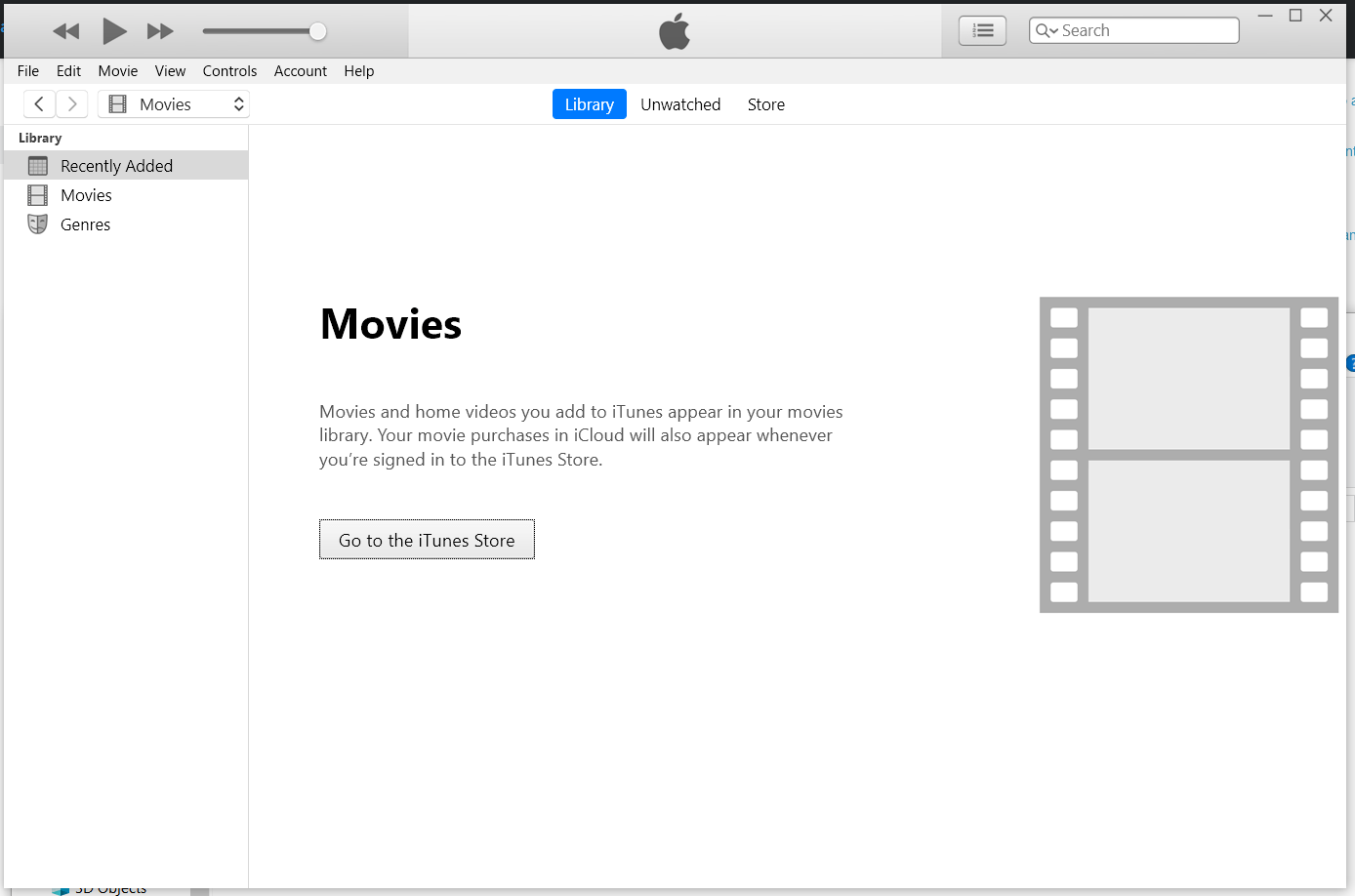
Task: Switch to the Unwatched tab
Action: (x=680, y=104)
